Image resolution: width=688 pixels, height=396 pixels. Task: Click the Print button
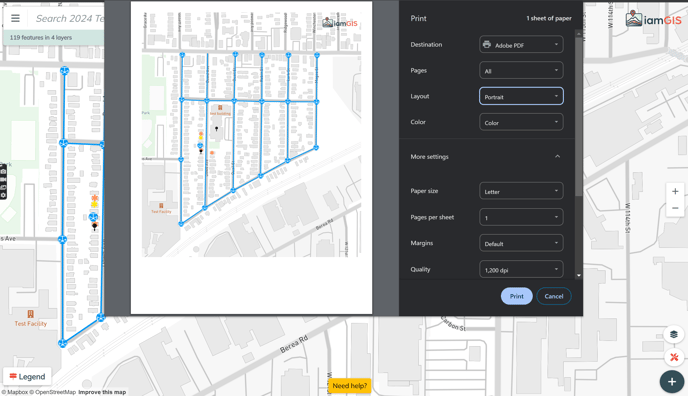pyautogui.click(x=516, y=296)
